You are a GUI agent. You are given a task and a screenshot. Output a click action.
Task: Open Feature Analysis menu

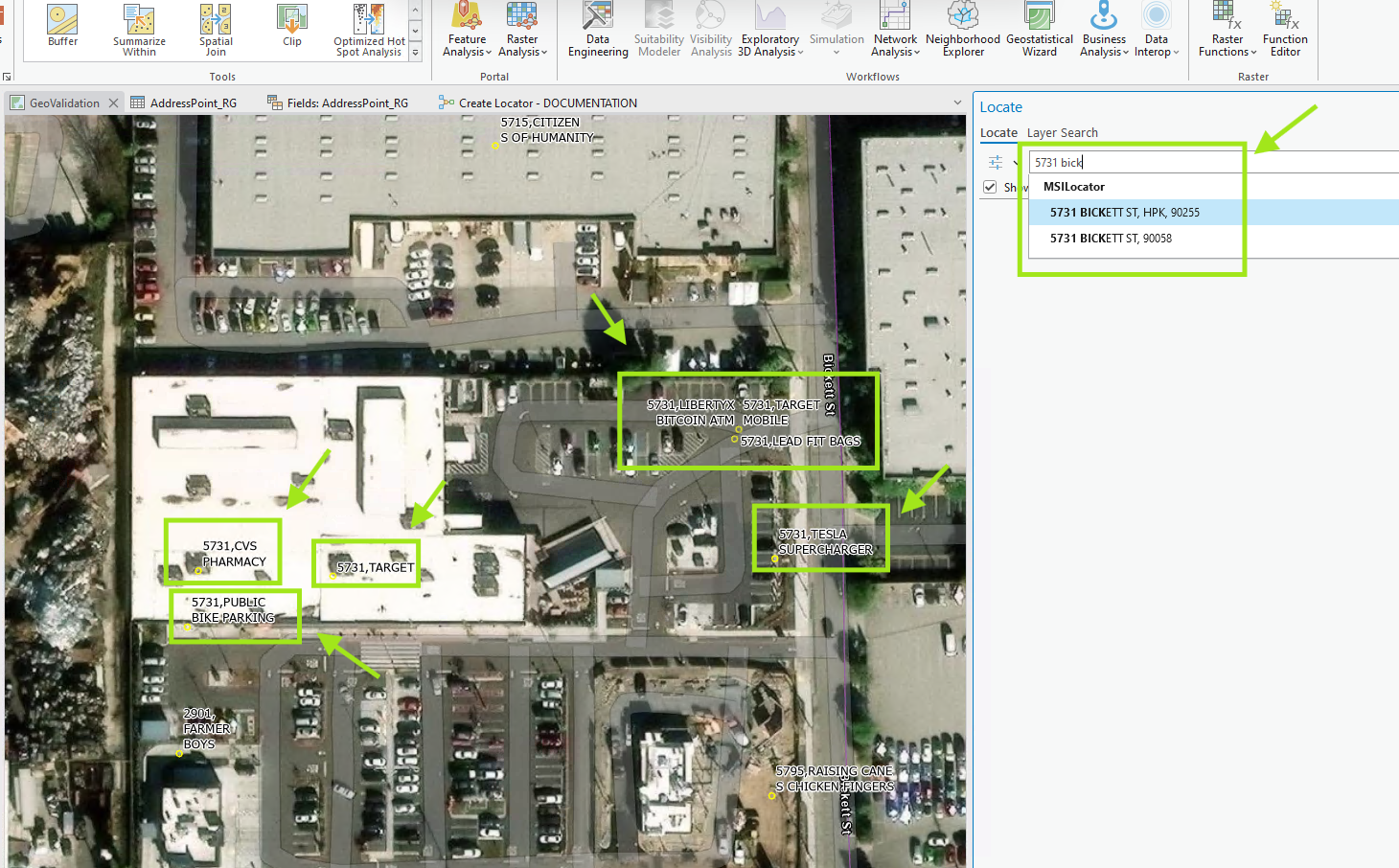[467, 30]
